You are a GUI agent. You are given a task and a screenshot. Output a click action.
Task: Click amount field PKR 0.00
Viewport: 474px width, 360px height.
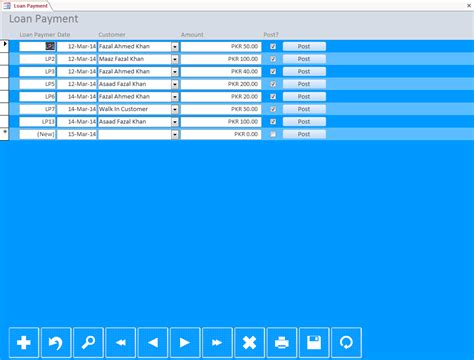pos(221,134)
